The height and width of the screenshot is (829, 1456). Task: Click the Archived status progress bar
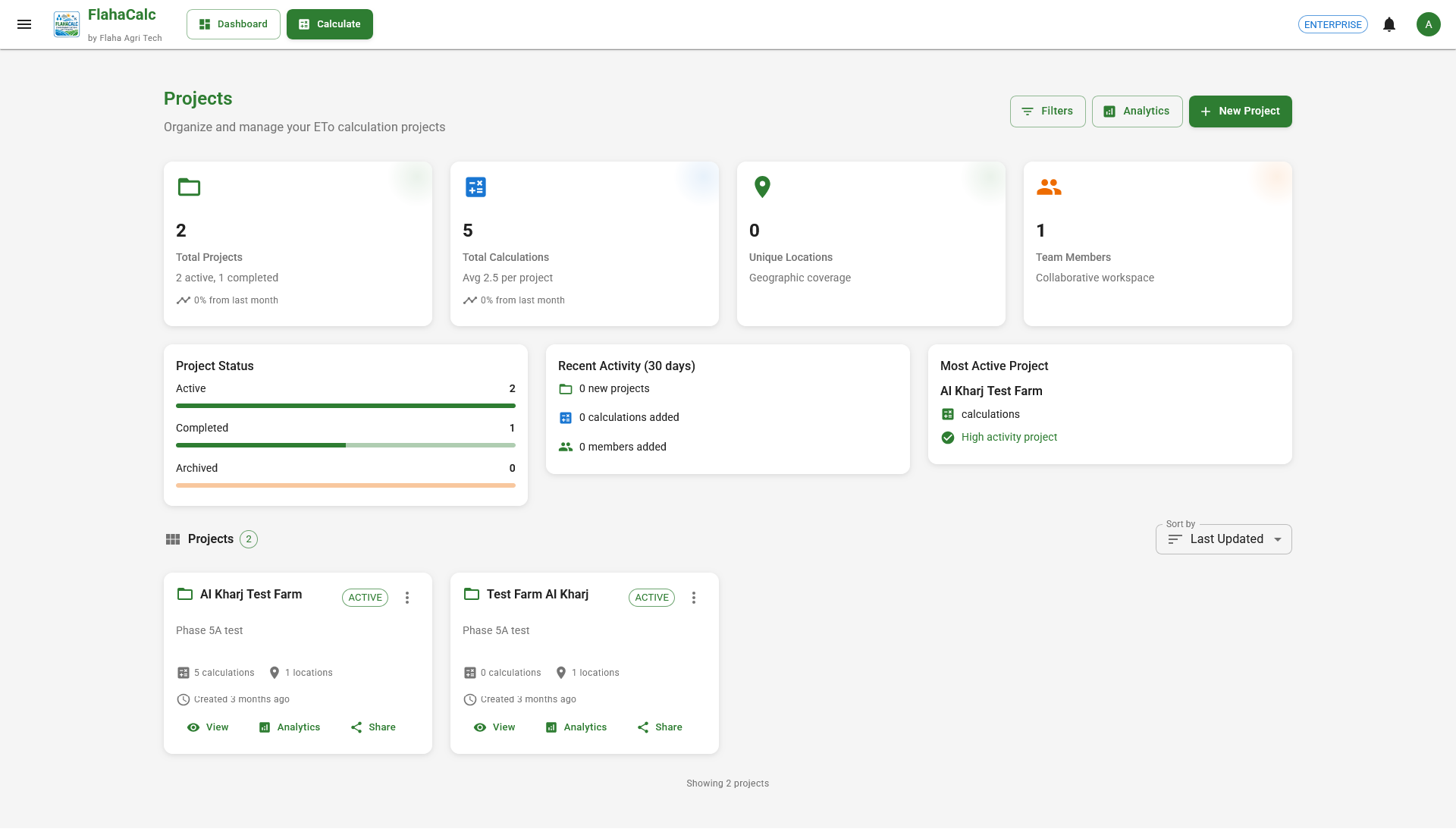(x=346, y=485)
